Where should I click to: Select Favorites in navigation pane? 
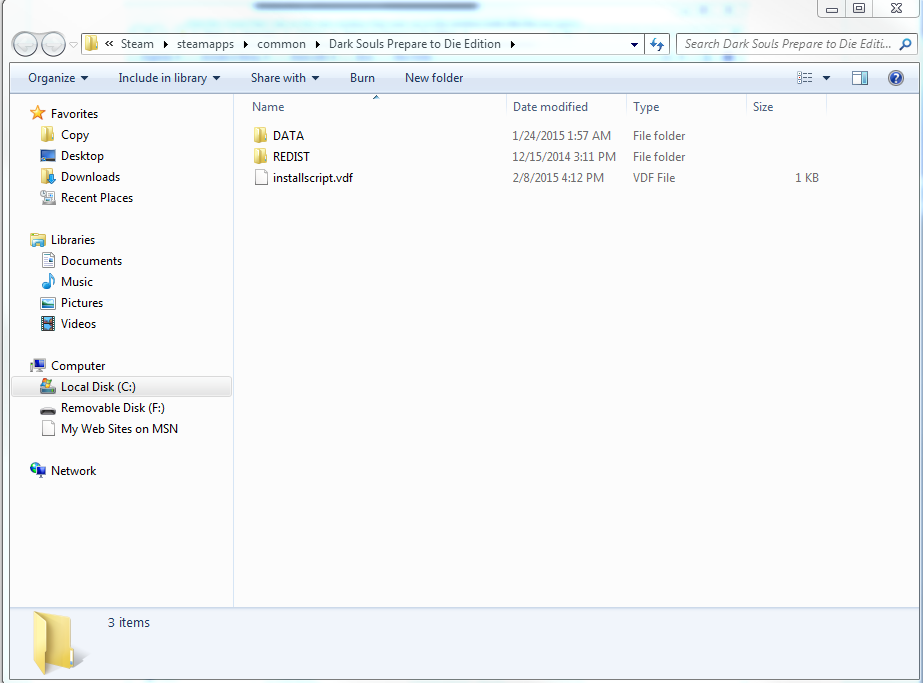[74, 114]
